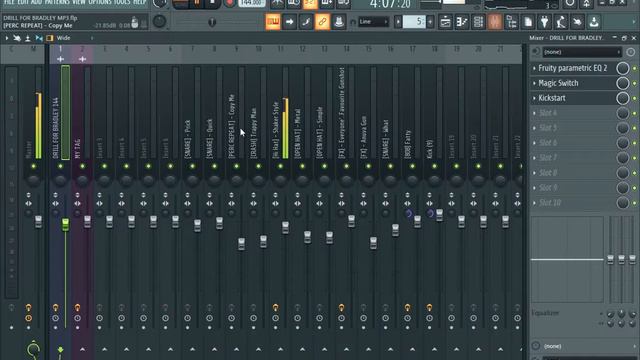640x360 pixels.
Task: Invert polarity icon on CRASH Trappy Man track
Action: (x=253, y=195)
